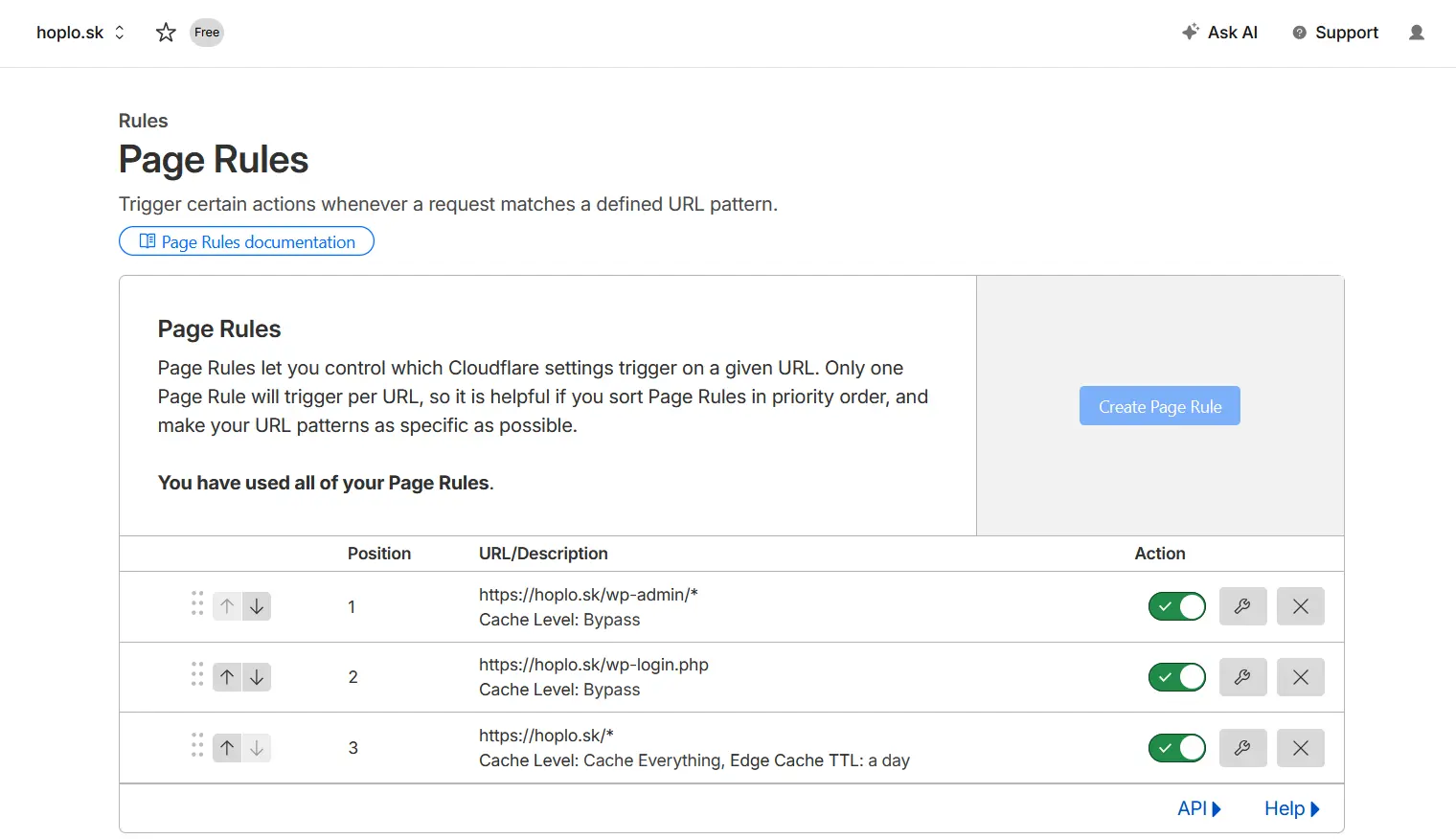
Task: Mark hoplo.sk site as favorite
Action: tap(165, 32)
